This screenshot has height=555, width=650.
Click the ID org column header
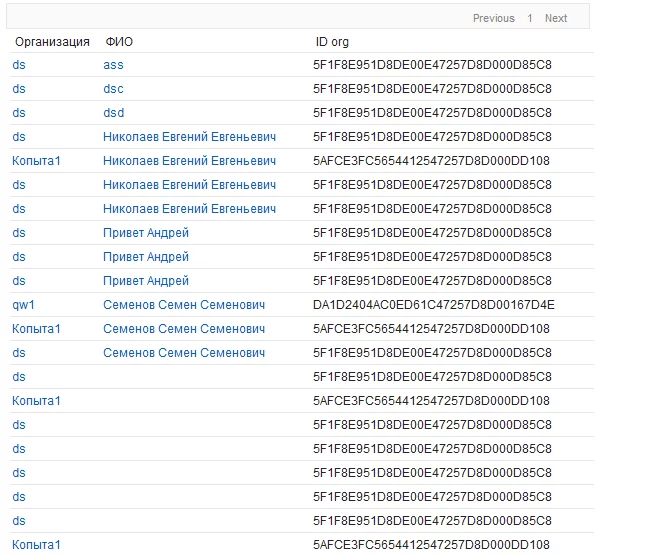coord(335,42)
